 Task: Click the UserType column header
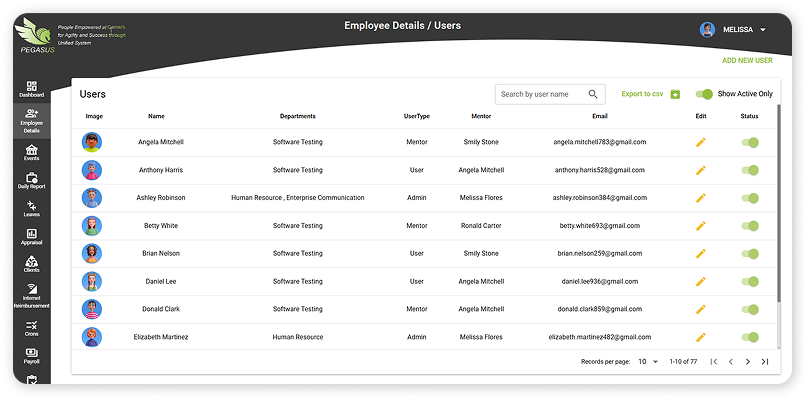pyautogui.click(x=416, y=116)
